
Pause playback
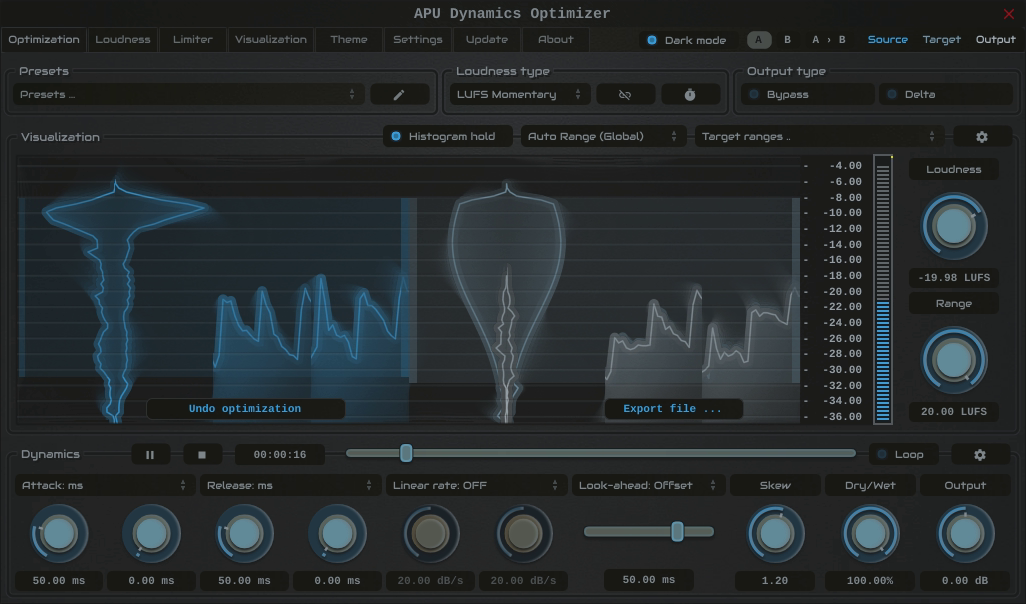(x=150, y=455)
